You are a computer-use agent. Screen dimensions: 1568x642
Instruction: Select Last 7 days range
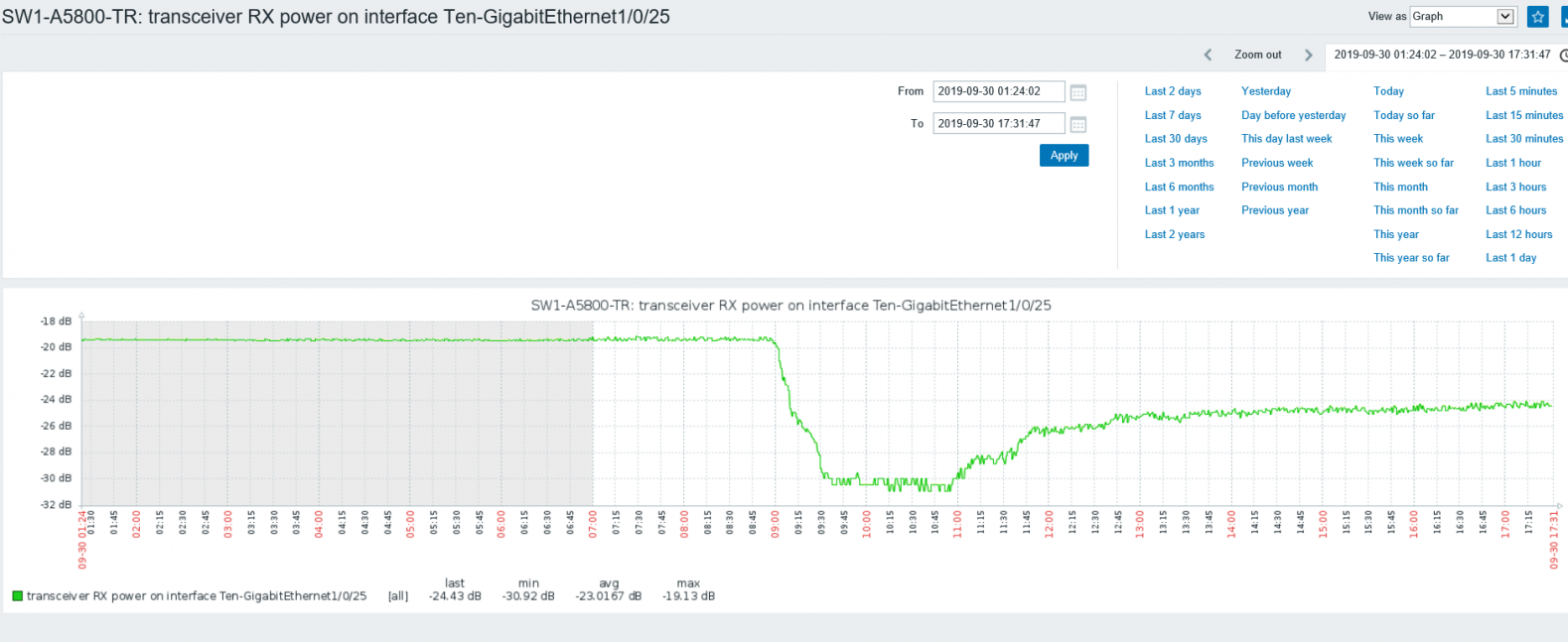[x=1173, y=115]
